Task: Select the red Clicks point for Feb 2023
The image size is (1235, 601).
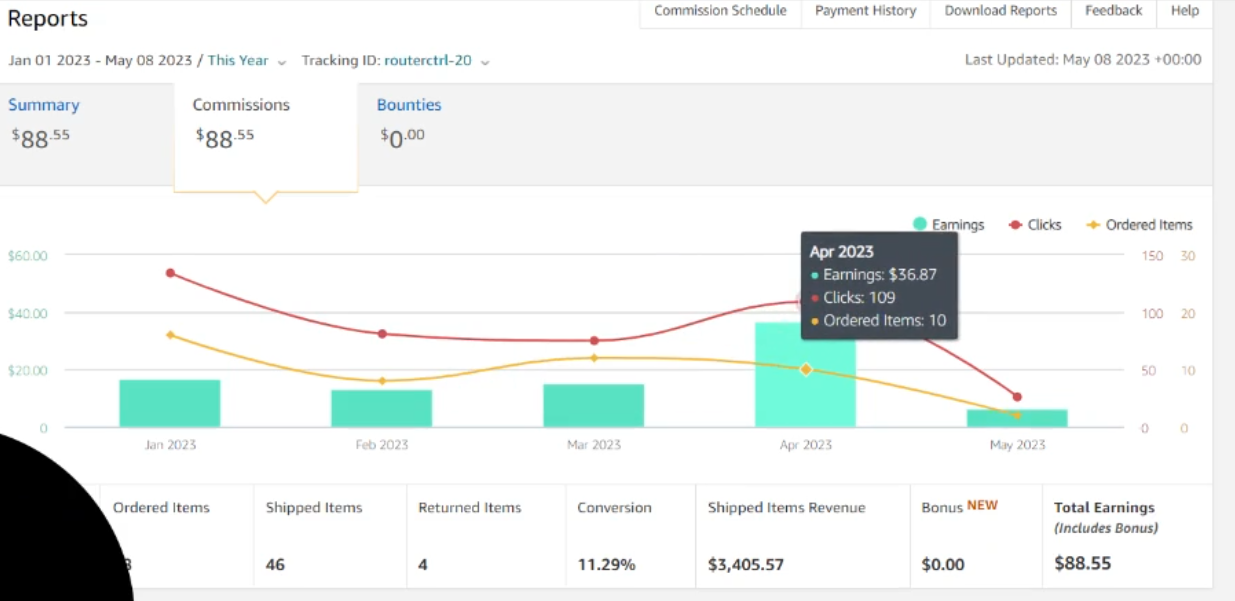Action: tap(382, 334)
